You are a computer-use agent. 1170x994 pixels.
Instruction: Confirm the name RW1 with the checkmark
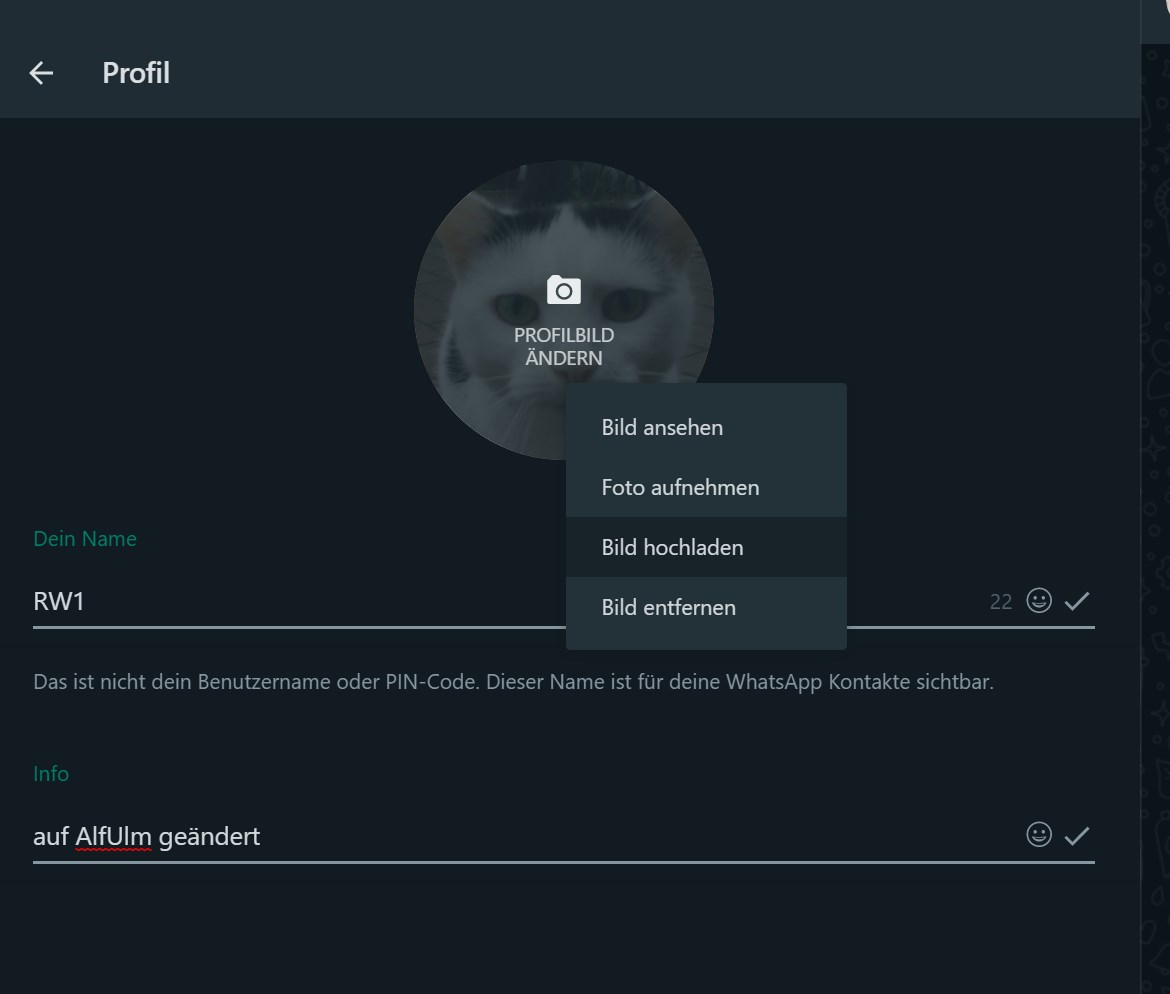click(1077, 601)
